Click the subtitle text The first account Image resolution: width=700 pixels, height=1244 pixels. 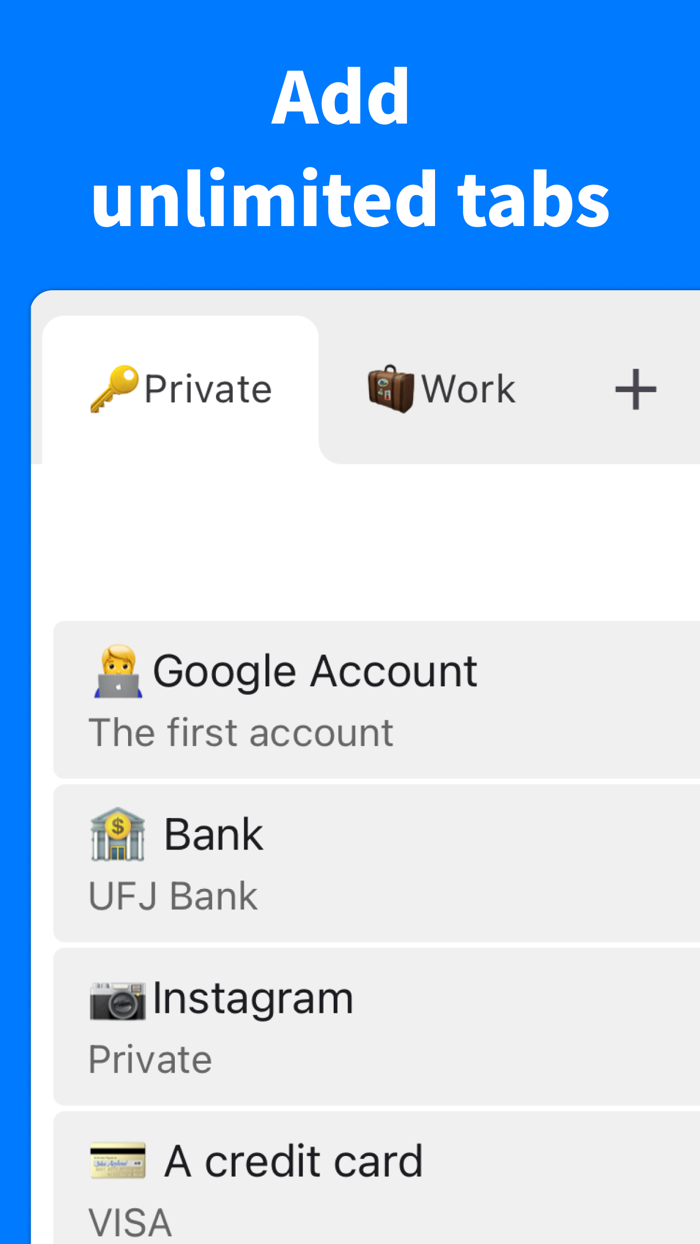(x=241, y=731)
